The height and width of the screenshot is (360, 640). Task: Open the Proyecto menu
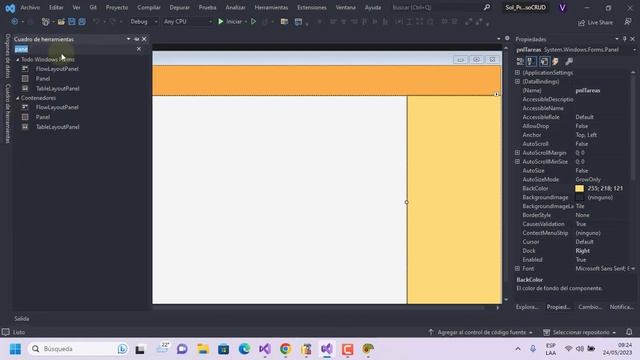tap(117, 7)
